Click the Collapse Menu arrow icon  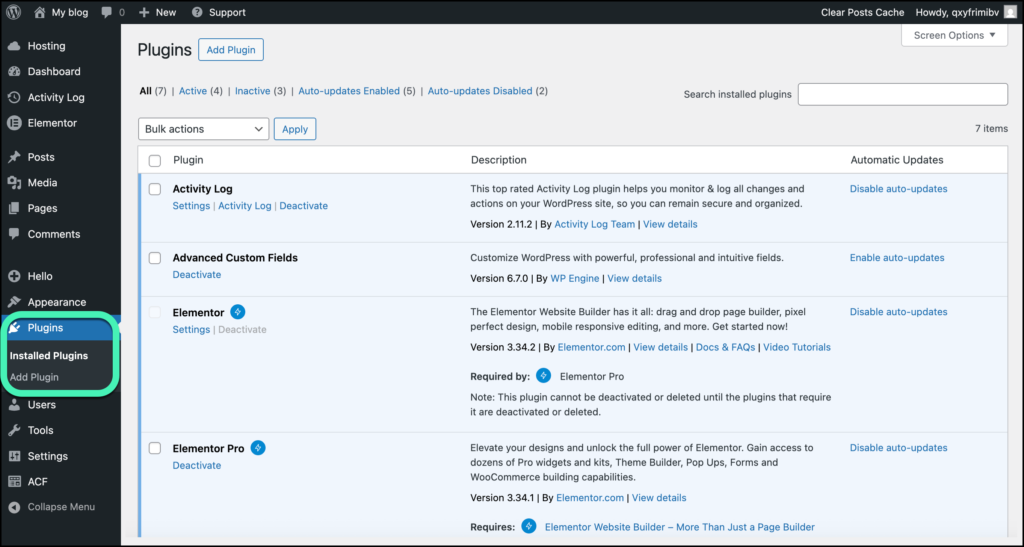coord(14,507)
